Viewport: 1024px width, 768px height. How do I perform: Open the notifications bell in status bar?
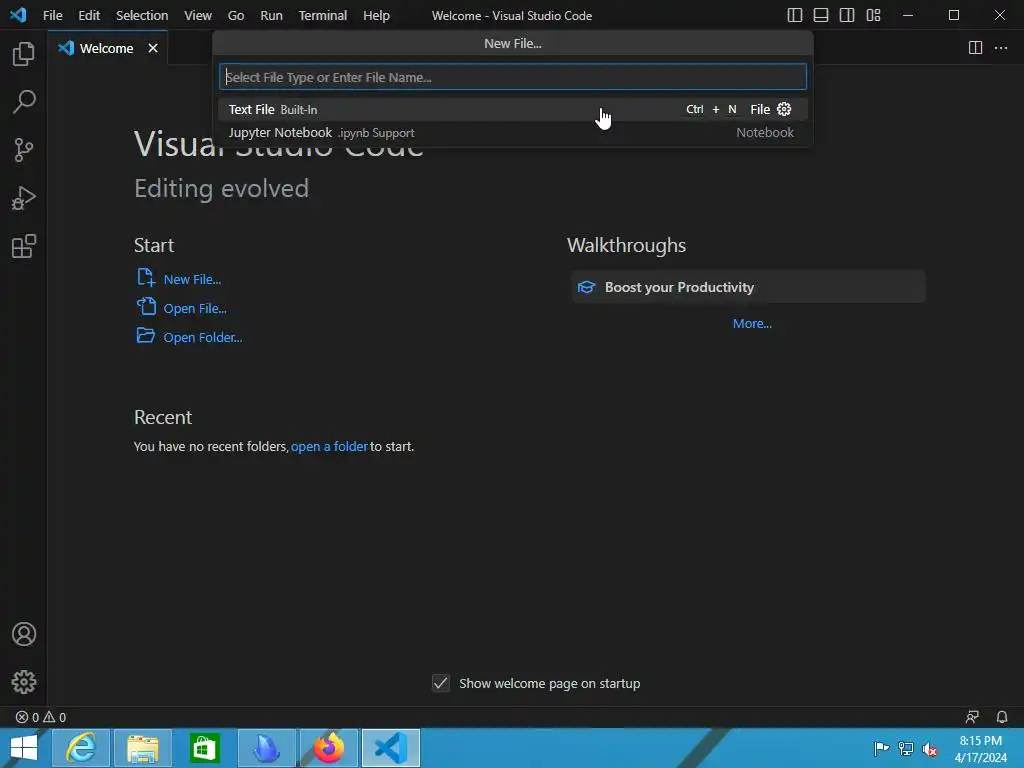(1002, 717)
